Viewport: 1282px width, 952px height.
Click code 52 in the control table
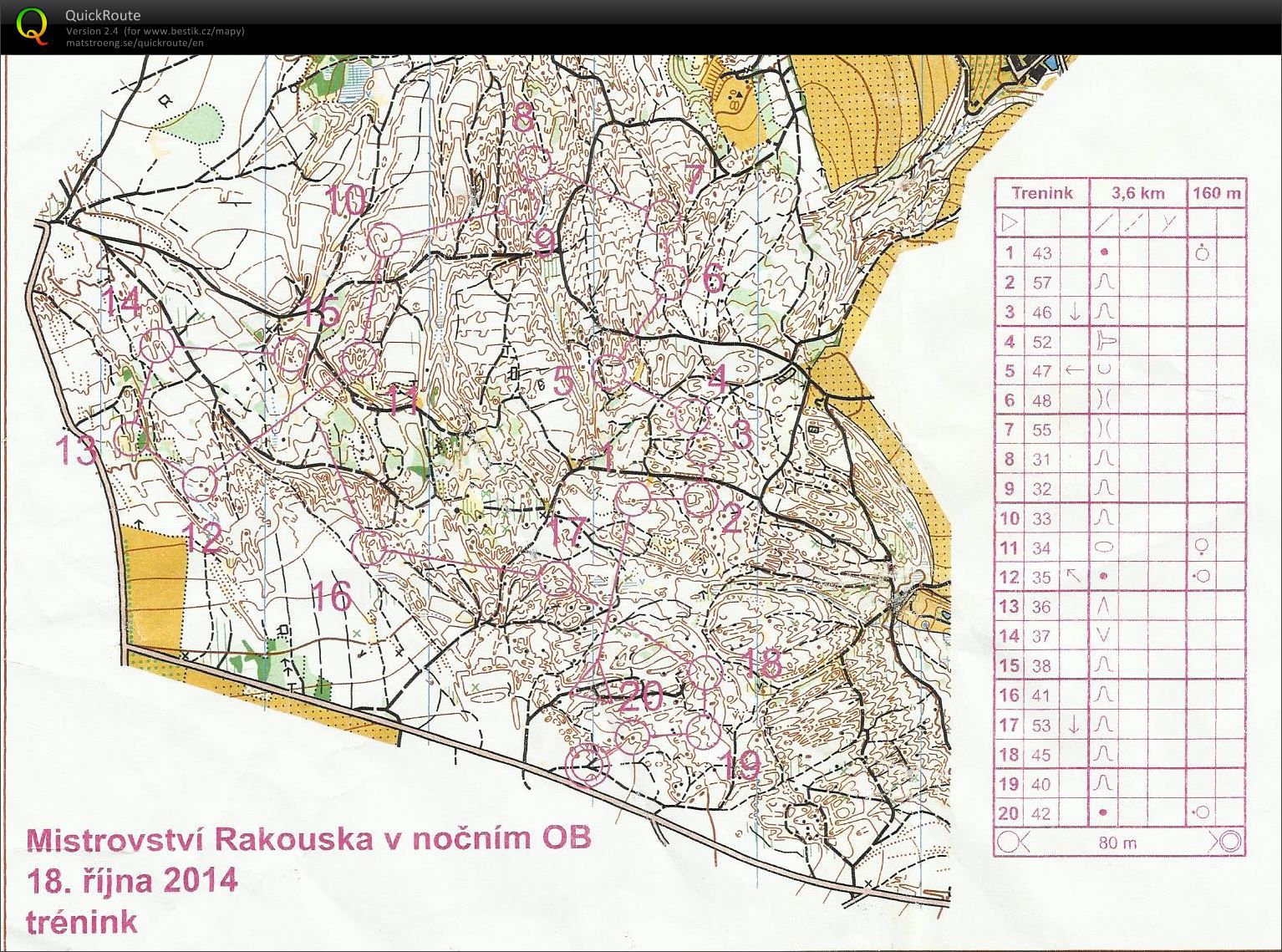[x=1042, y=341]
